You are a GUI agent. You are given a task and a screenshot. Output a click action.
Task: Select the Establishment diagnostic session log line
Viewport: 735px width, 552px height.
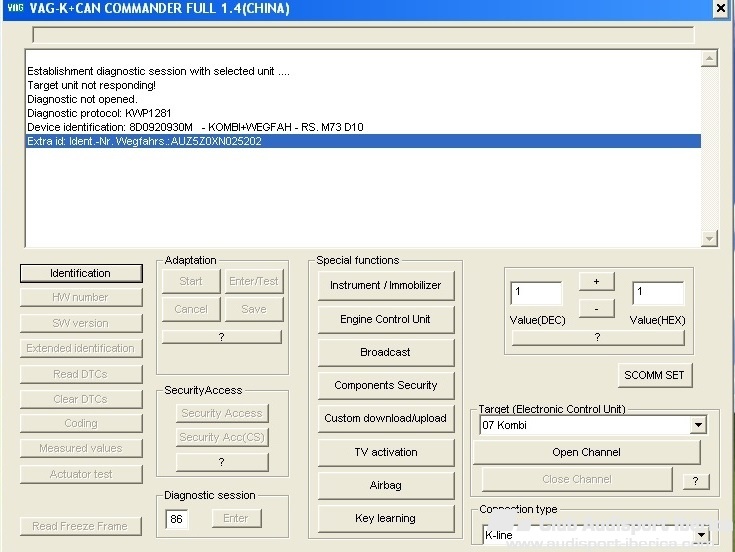pyautogui.click(x=363, y=71)
